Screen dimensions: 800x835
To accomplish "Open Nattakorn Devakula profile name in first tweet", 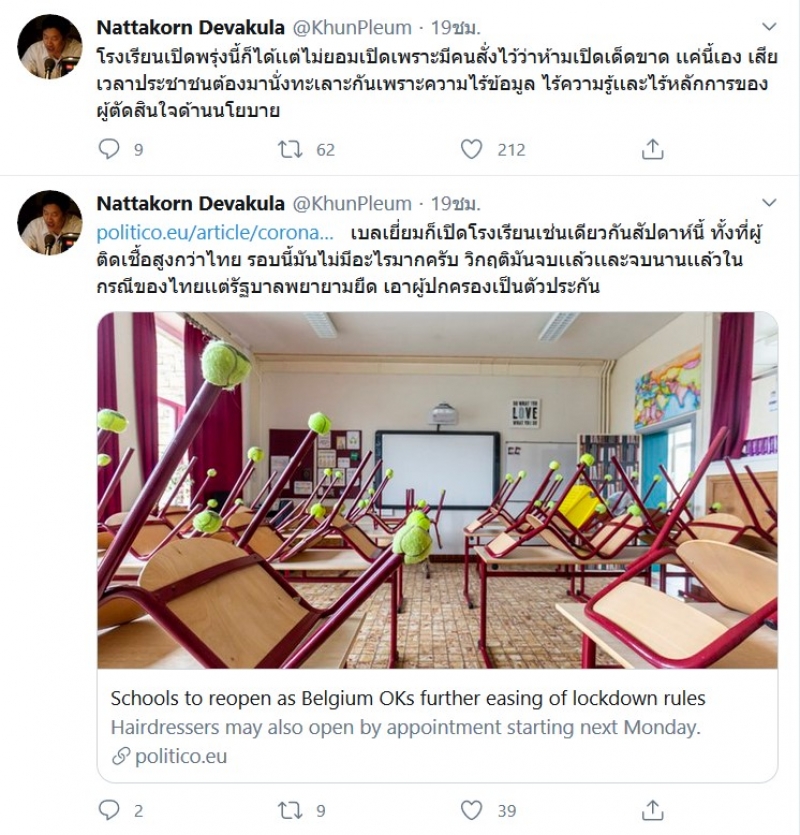I will (x=191, y=27).
